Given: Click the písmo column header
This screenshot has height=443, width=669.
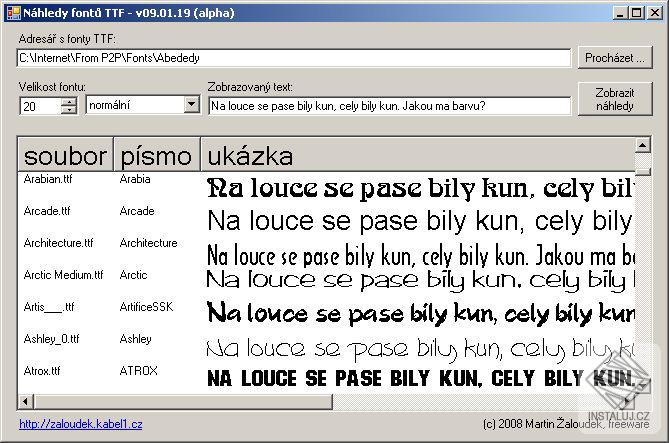Looking at the screenshot, I should [157, 154].
